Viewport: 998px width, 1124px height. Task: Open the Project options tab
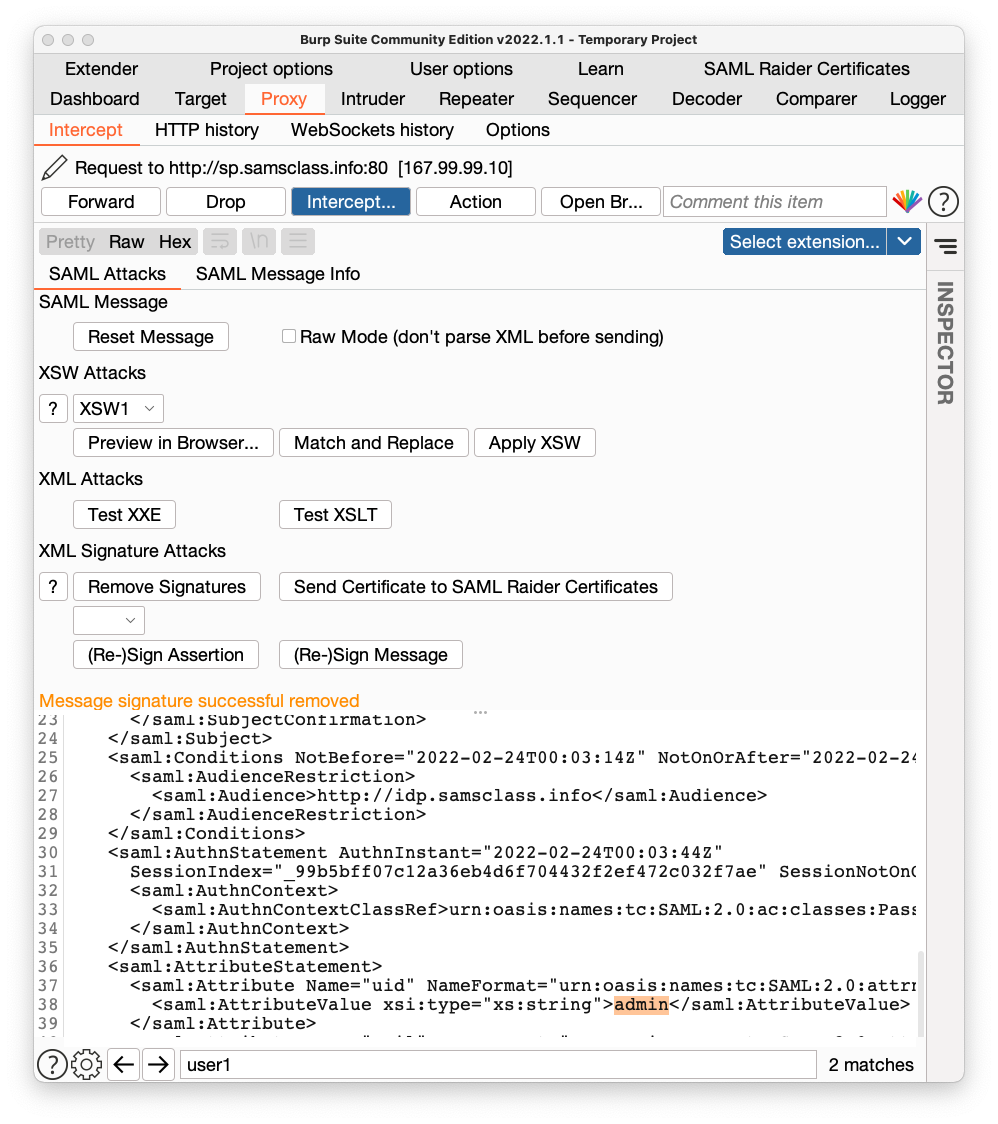271,69
